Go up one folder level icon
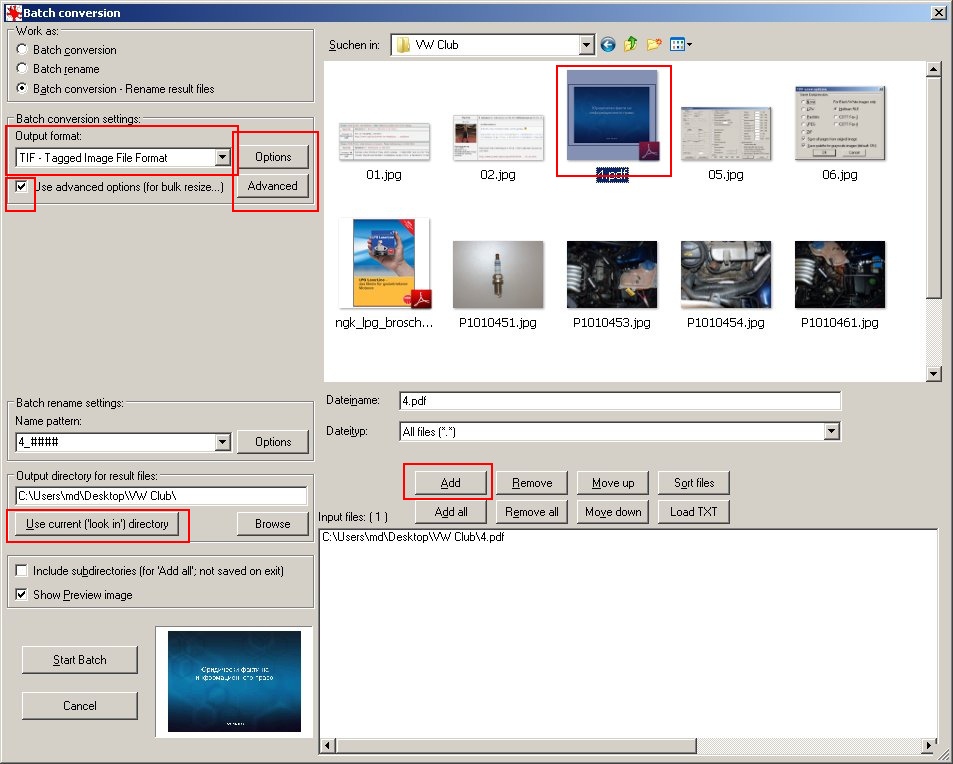Image resolution: width=953 pixels, height=764 pixels. coord(631,45)
